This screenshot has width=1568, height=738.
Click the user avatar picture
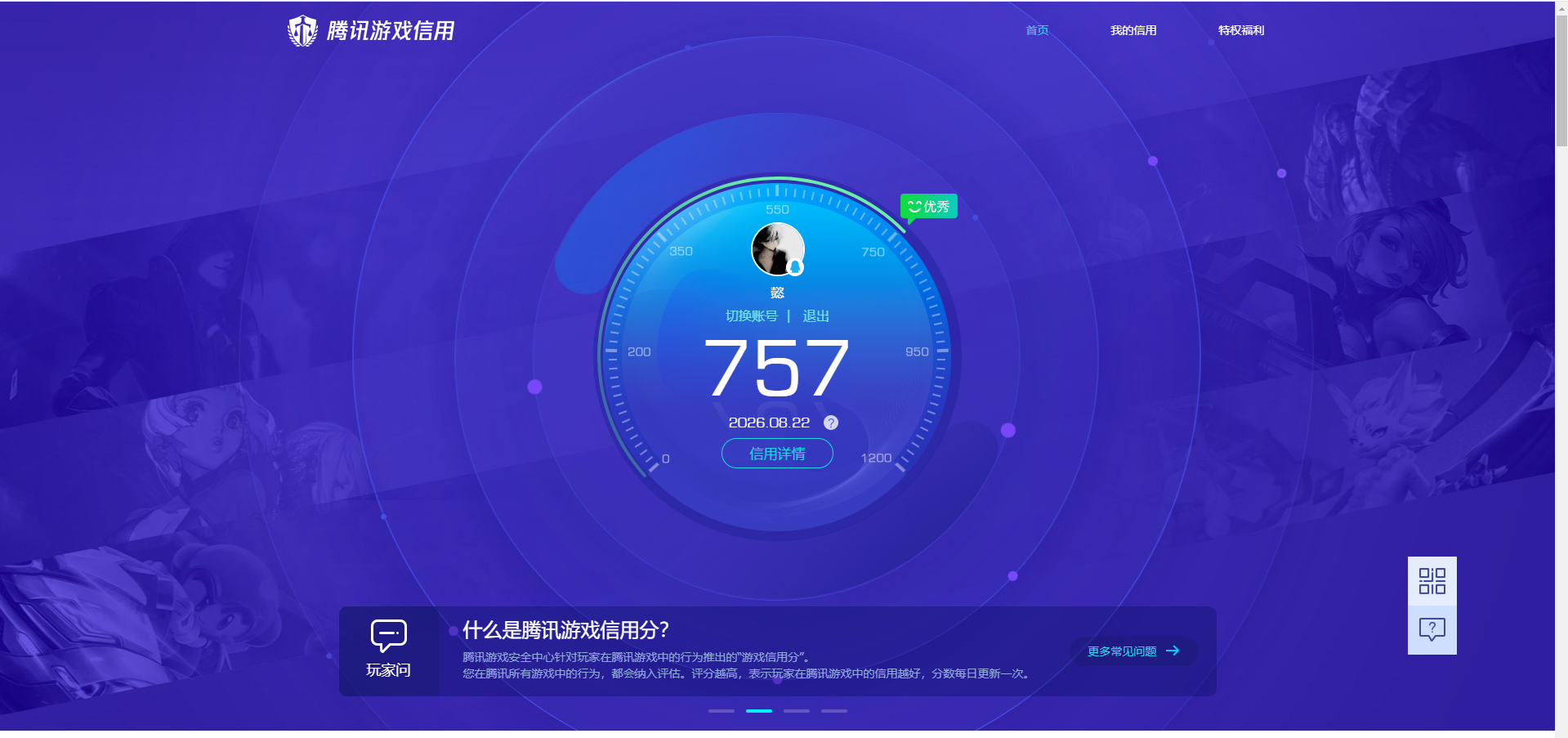click(777, 249)
